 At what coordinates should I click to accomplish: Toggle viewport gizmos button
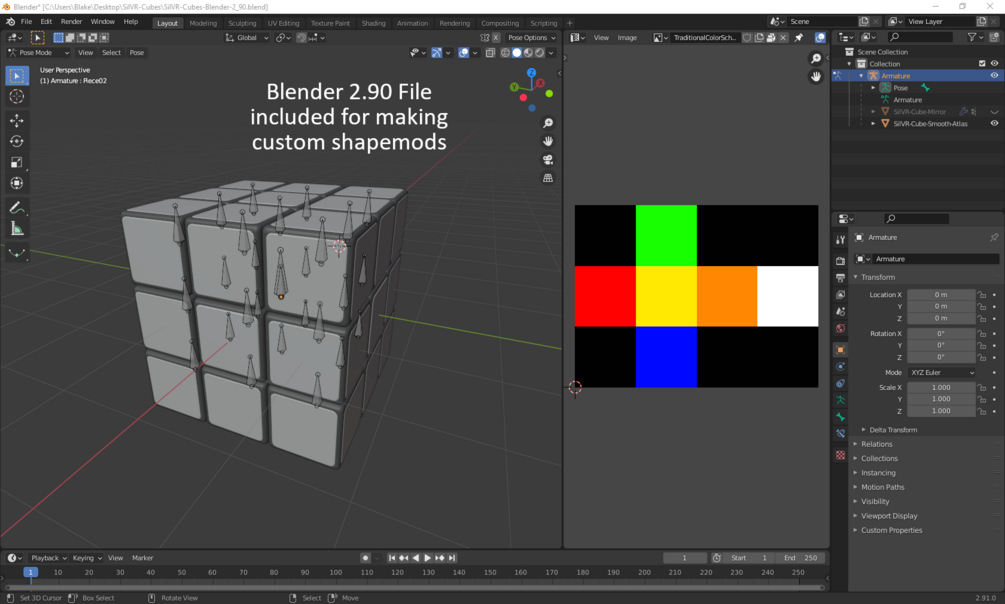point(436,53)
